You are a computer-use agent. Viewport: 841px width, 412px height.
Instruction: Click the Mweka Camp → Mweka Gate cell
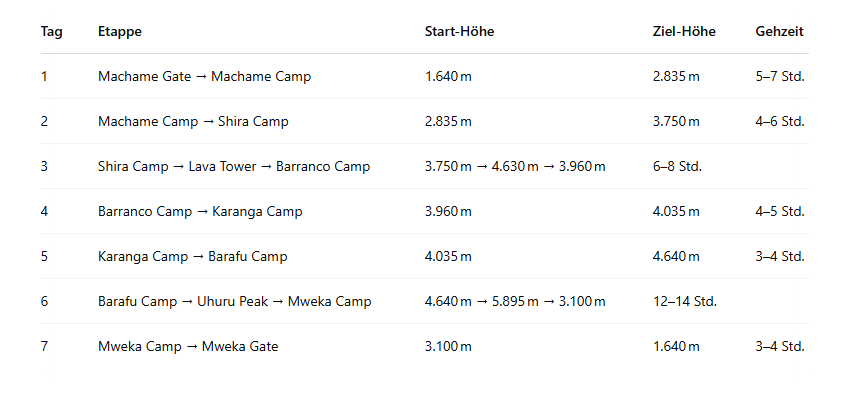pos(188,346)
